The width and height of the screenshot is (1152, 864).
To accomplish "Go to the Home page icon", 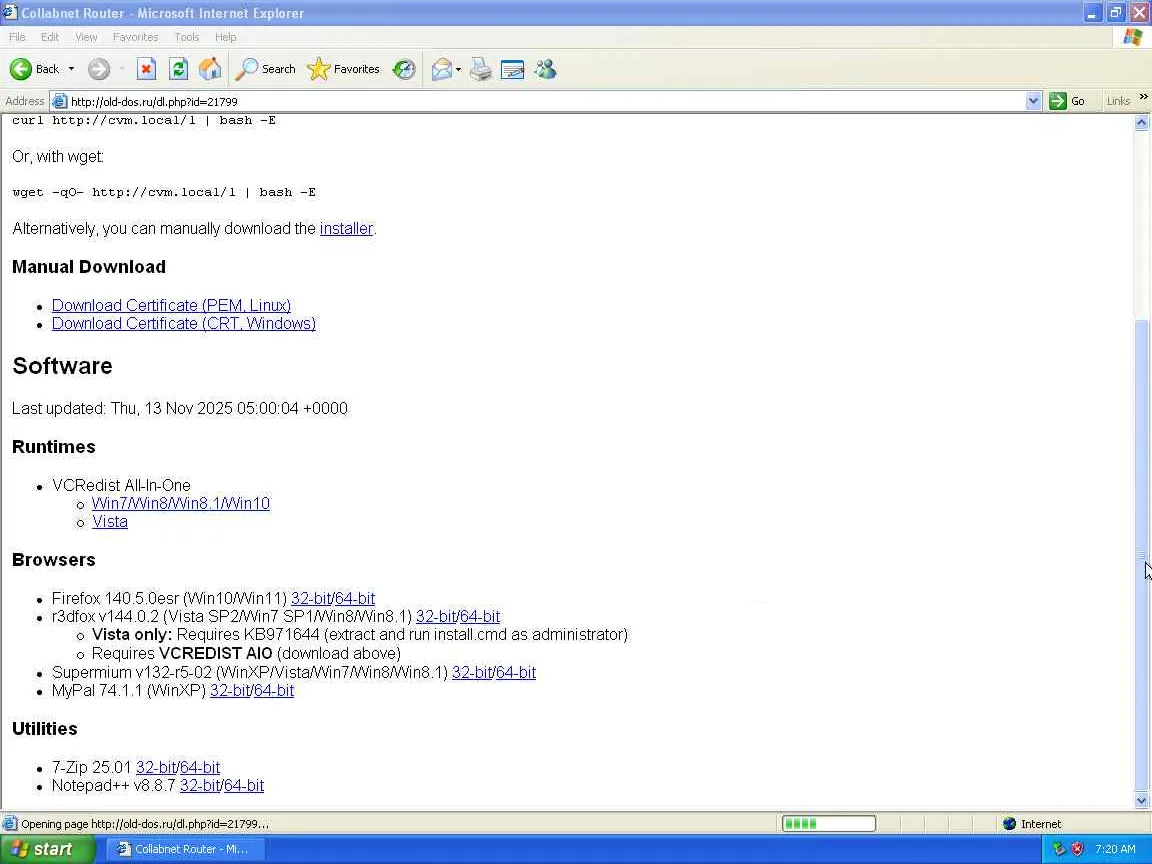I will 210,69.
